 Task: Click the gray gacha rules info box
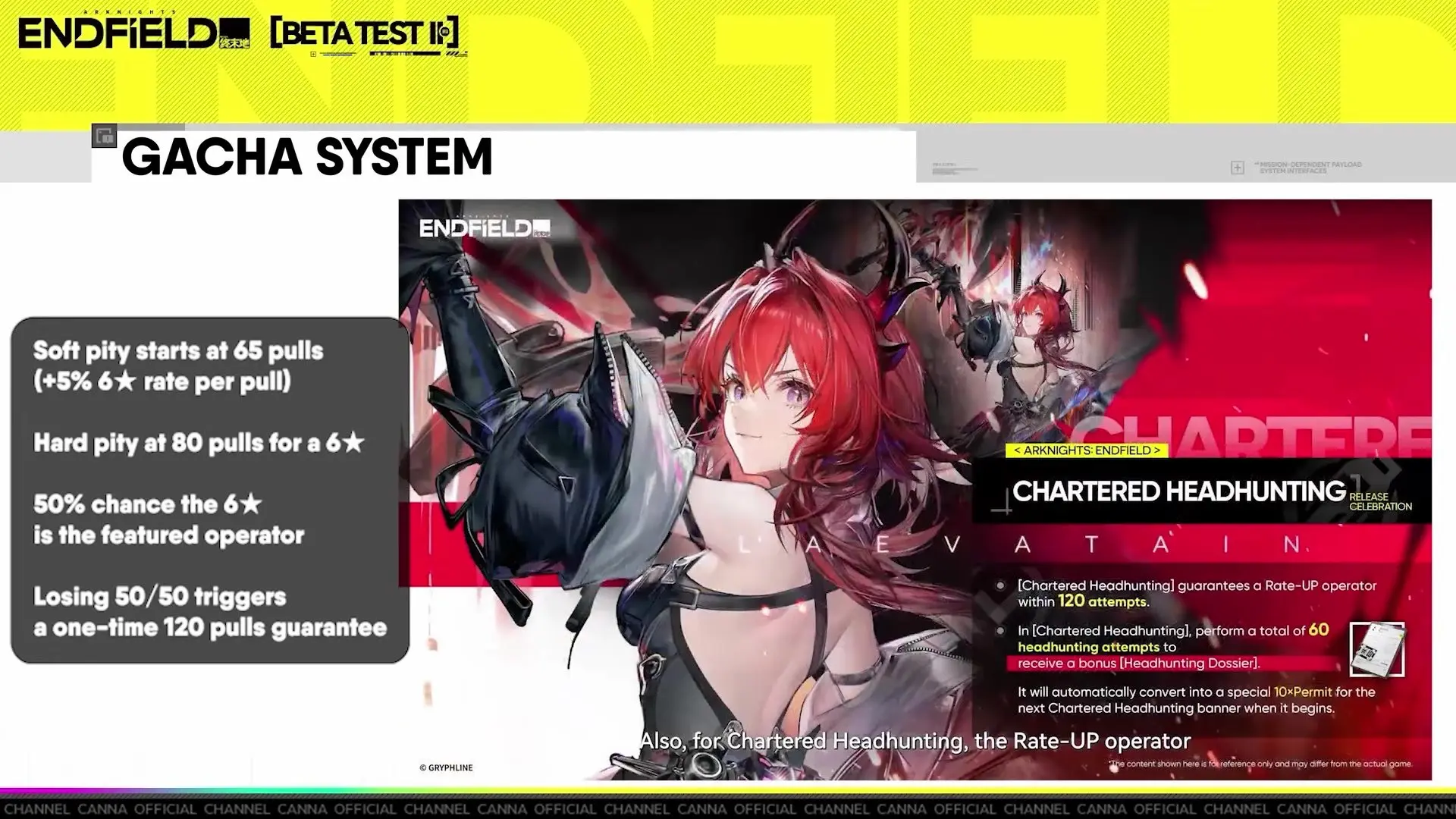(210, 490)
